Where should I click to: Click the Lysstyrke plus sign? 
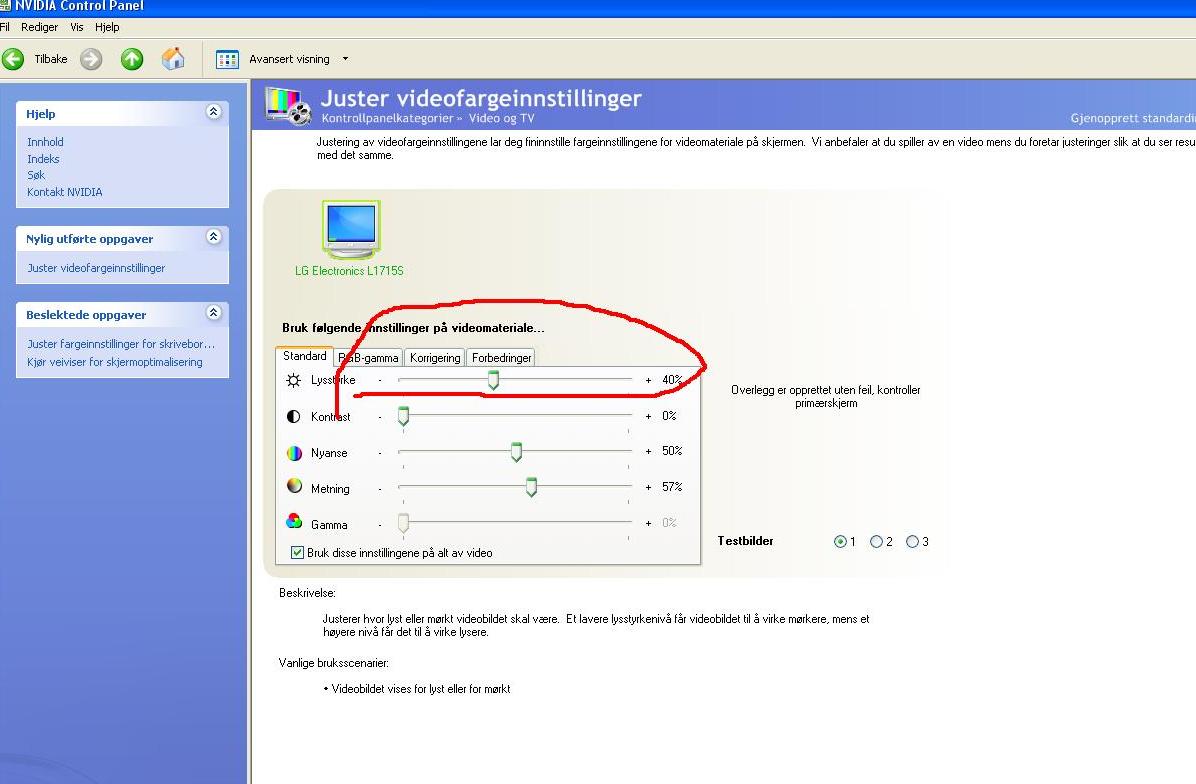click(648, 380)
